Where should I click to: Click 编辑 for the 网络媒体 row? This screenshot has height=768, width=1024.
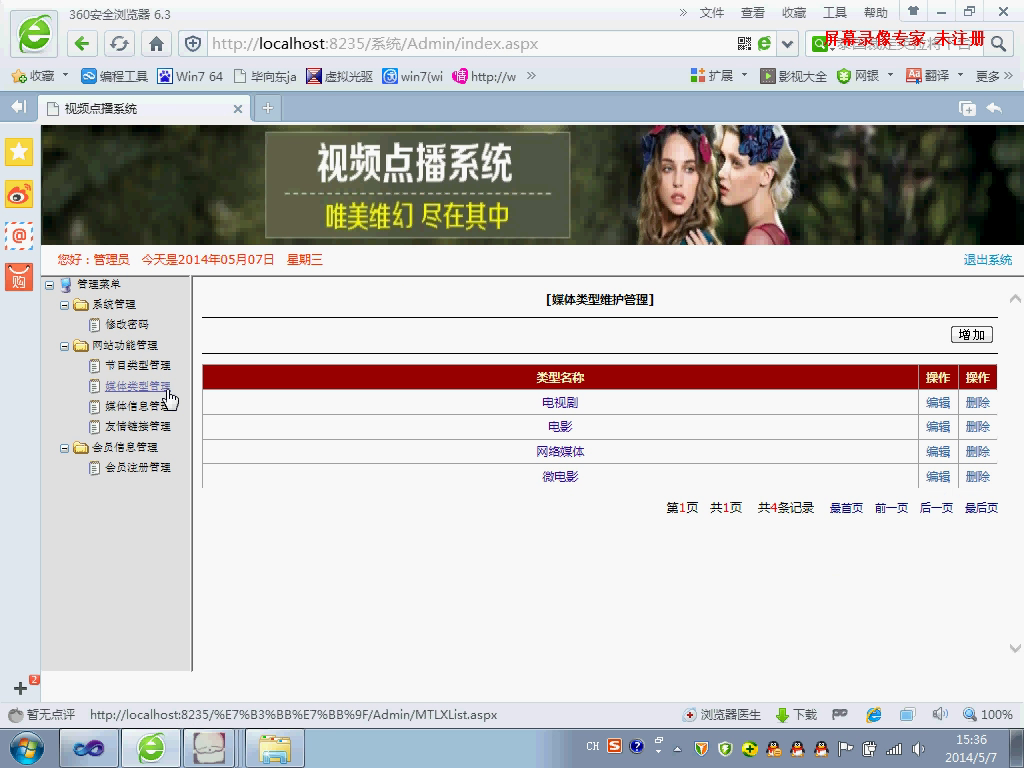938,452
